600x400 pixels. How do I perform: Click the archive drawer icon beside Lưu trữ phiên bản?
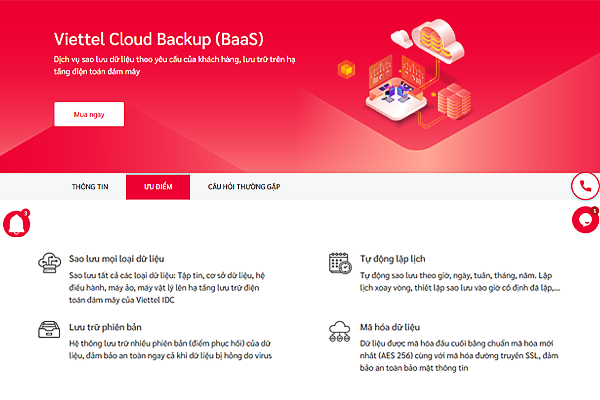[x=49, y=330]
